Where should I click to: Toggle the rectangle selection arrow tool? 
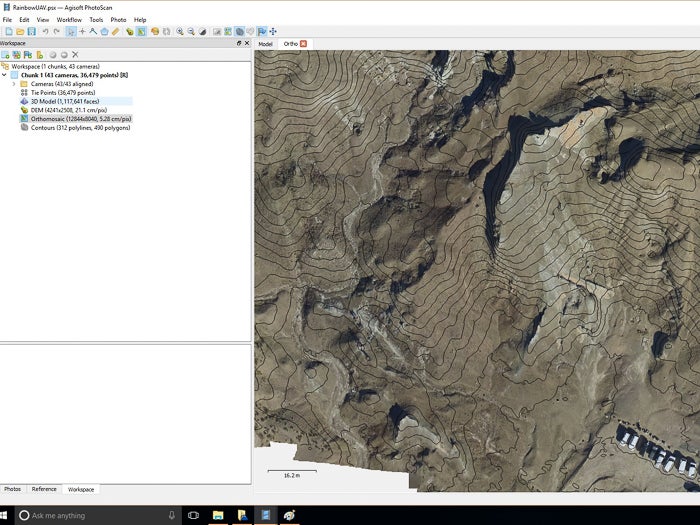click(71, 32)
